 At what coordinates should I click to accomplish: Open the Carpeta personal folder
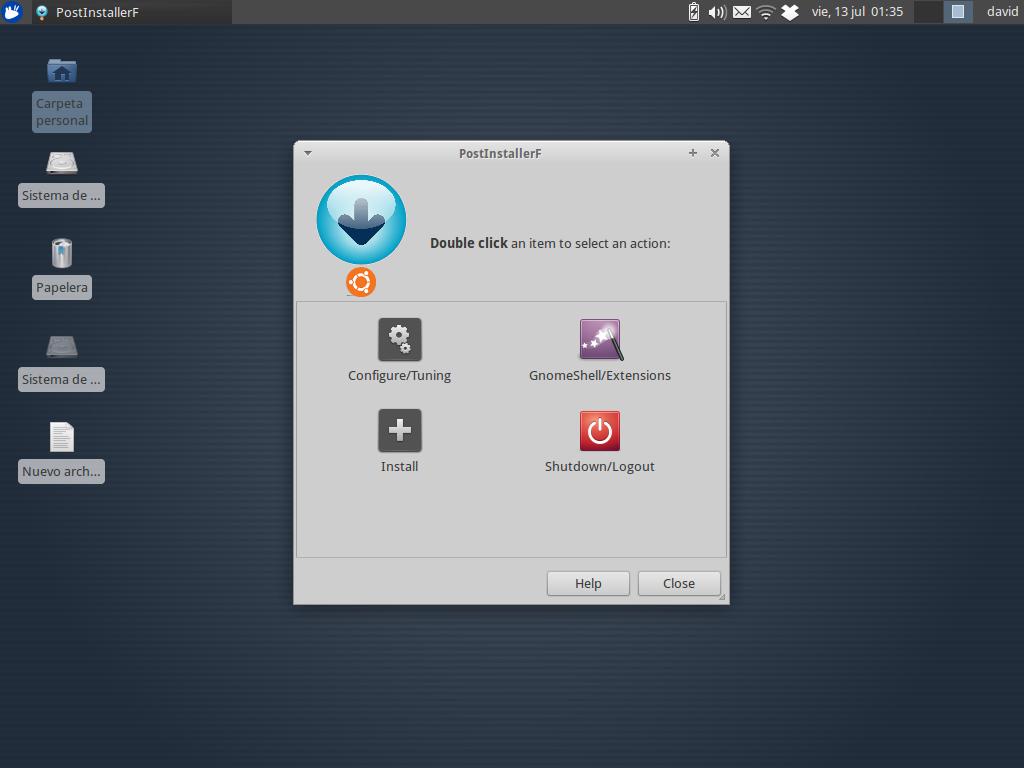point(61,71)
